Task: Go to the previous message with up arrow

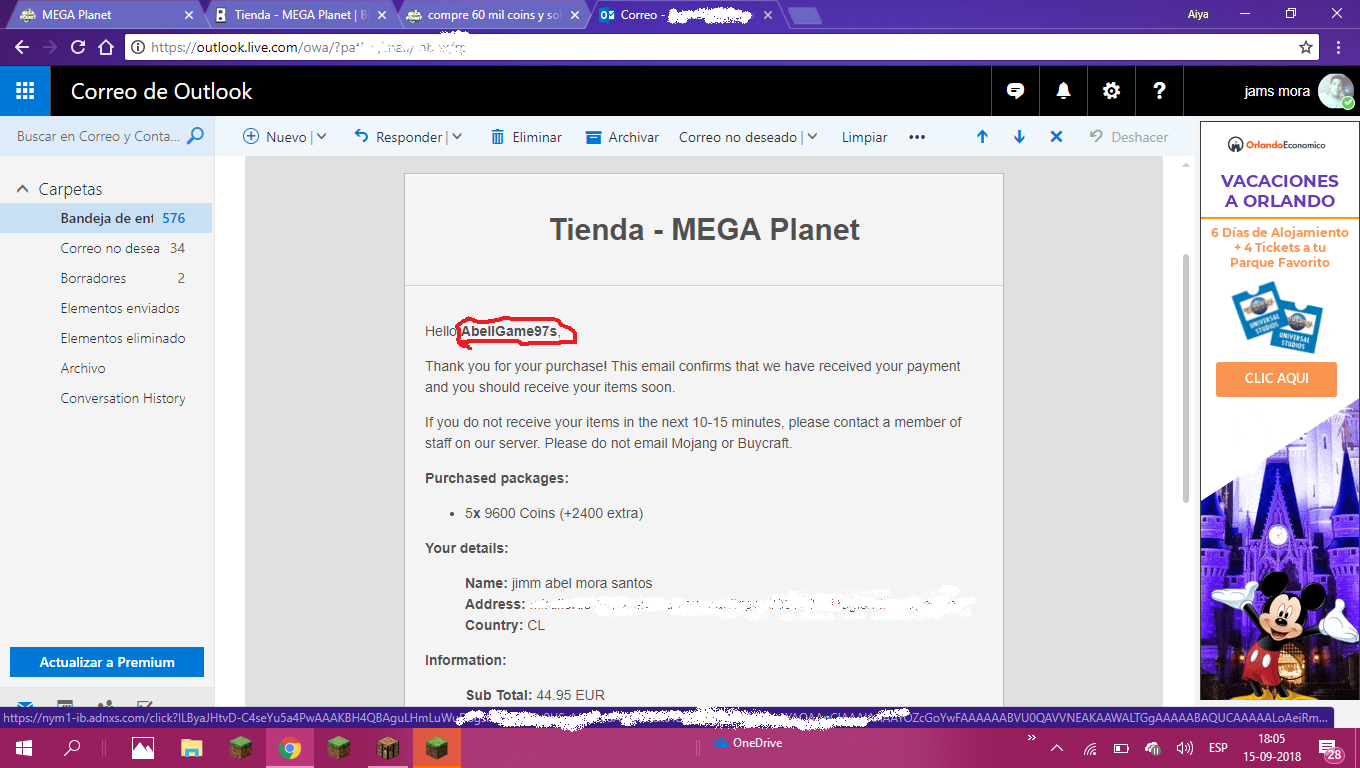Action: pyautogui.click(x=982, y=137)
